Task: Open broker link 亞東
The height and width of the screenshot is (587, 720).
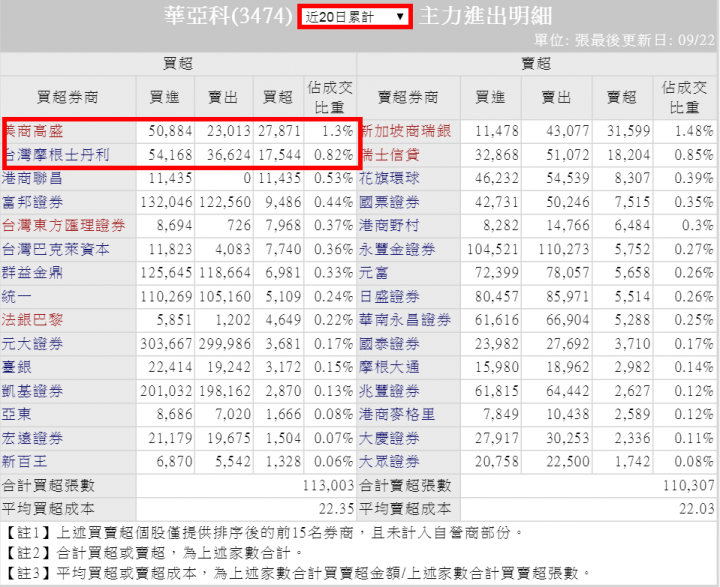Action: pos(17,415)
